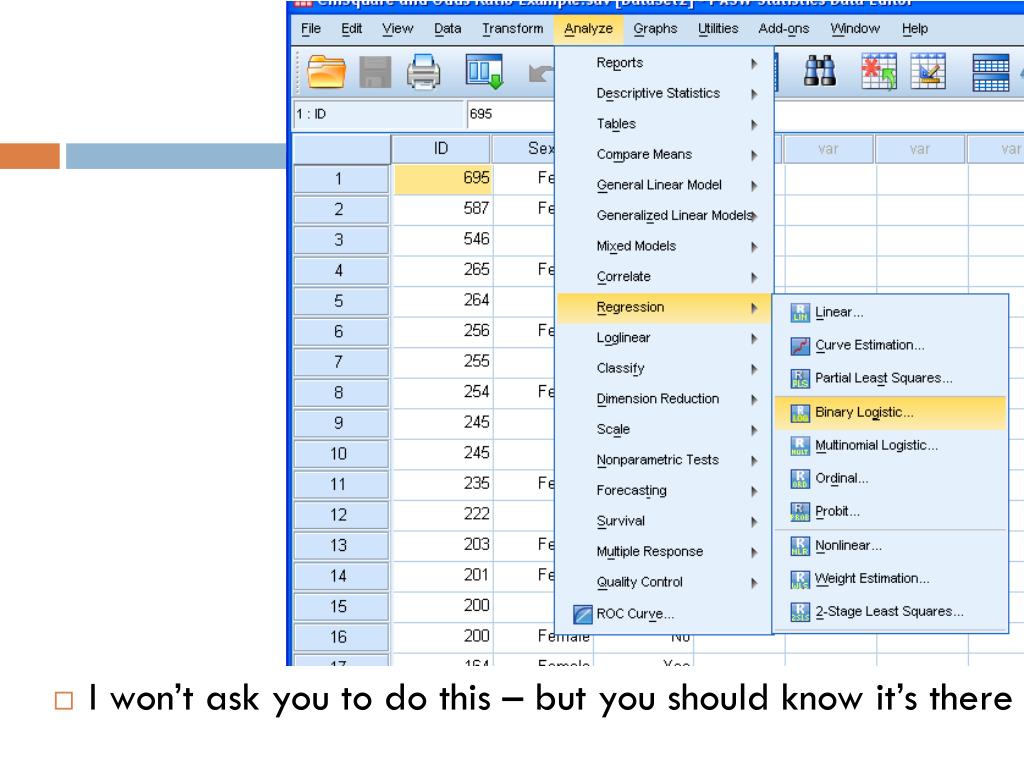1024x768 pixels.
Task: Expand the Classify submenu arrow
Action: point(754,369)
